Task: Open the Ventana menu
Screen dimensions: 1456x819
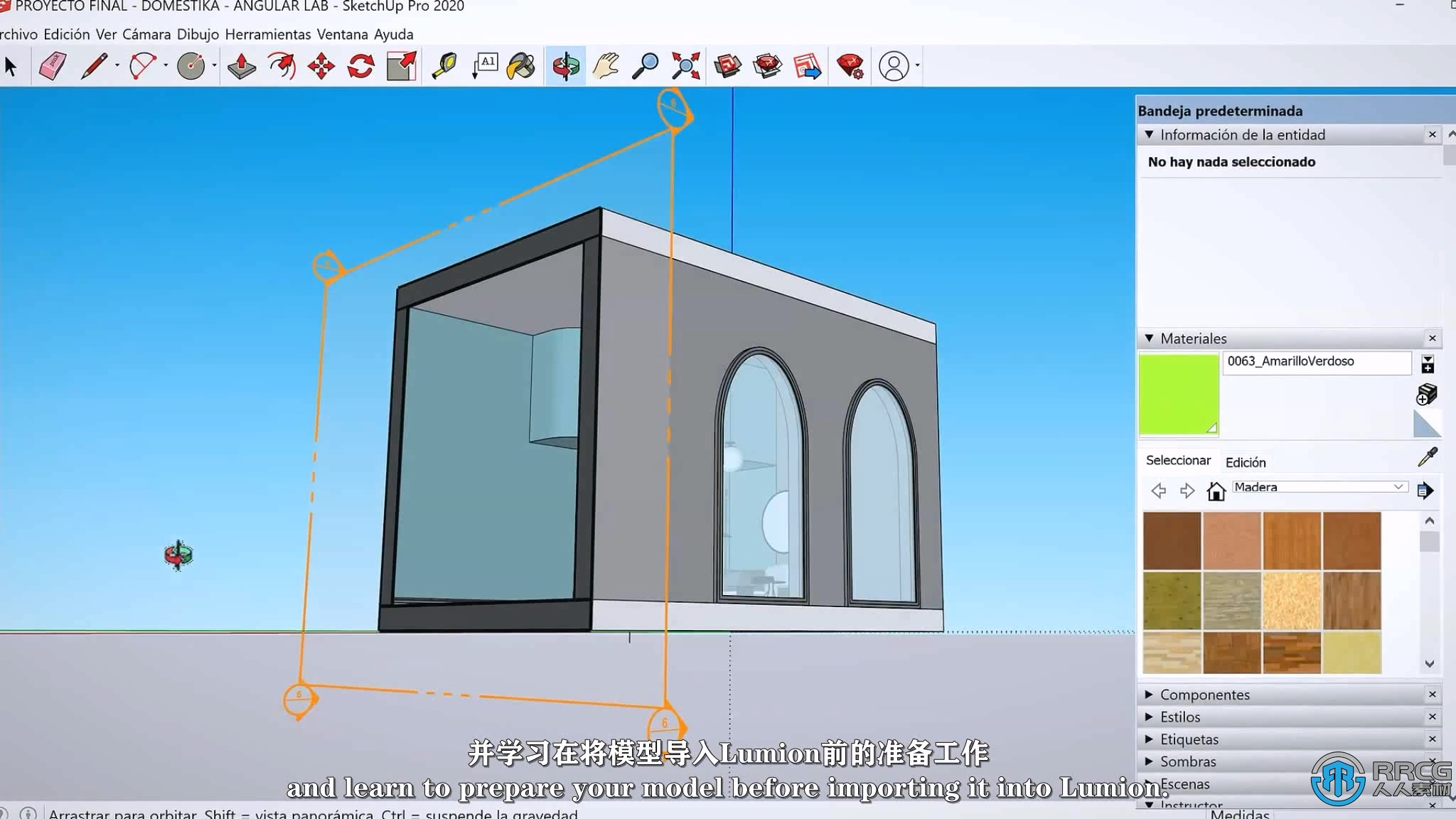Action: [343, 34]
